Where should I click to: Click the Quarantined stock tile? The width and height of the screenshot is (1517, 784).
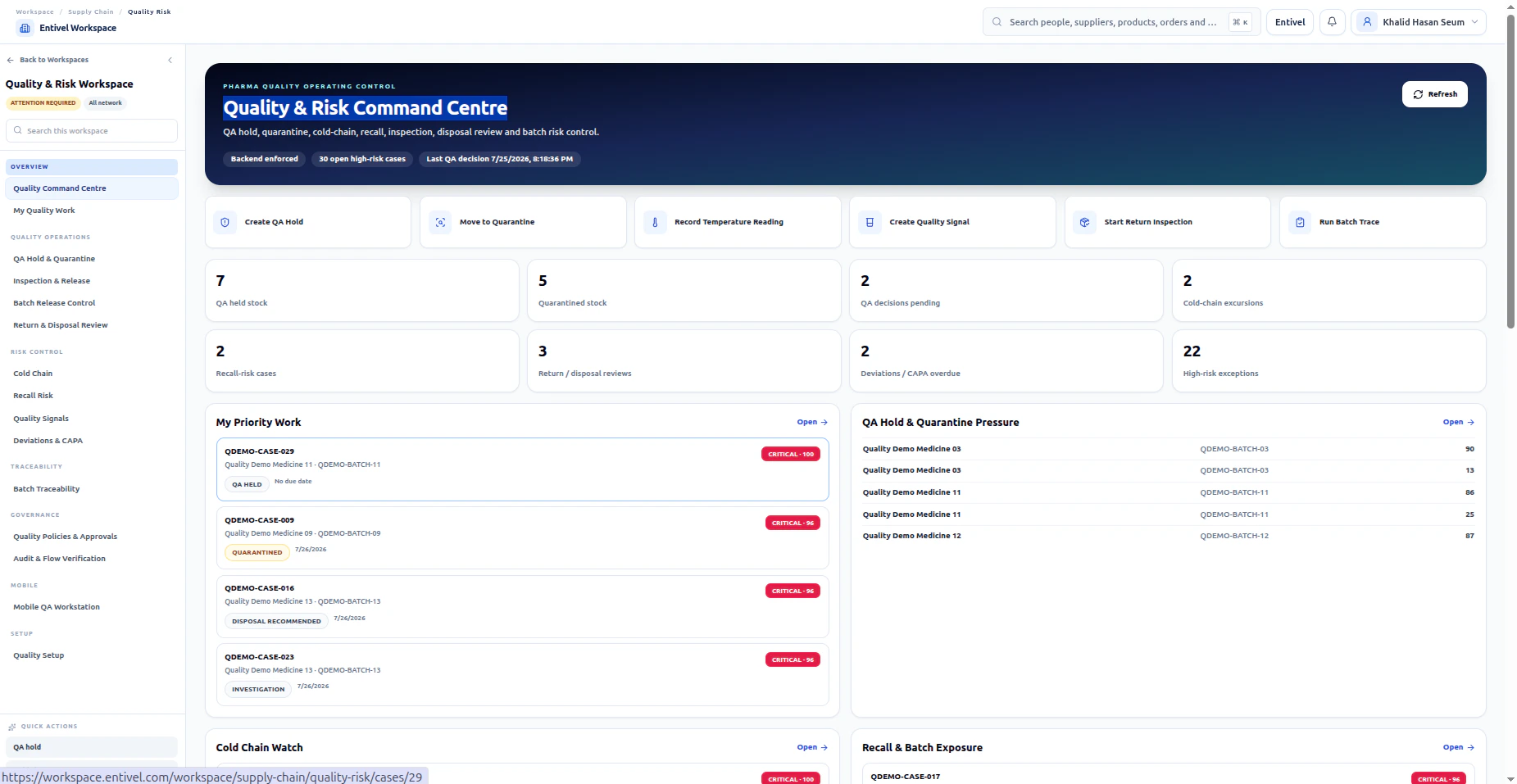(684, 291)
